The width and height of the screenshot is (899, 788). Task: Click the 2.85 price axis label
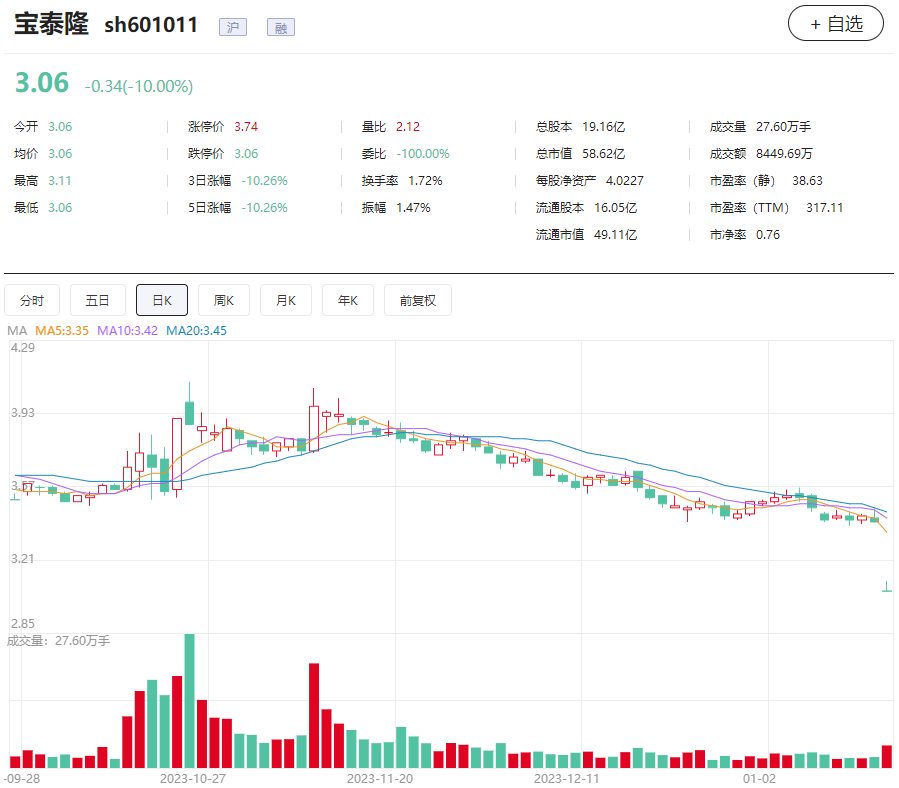click(23, 623)
